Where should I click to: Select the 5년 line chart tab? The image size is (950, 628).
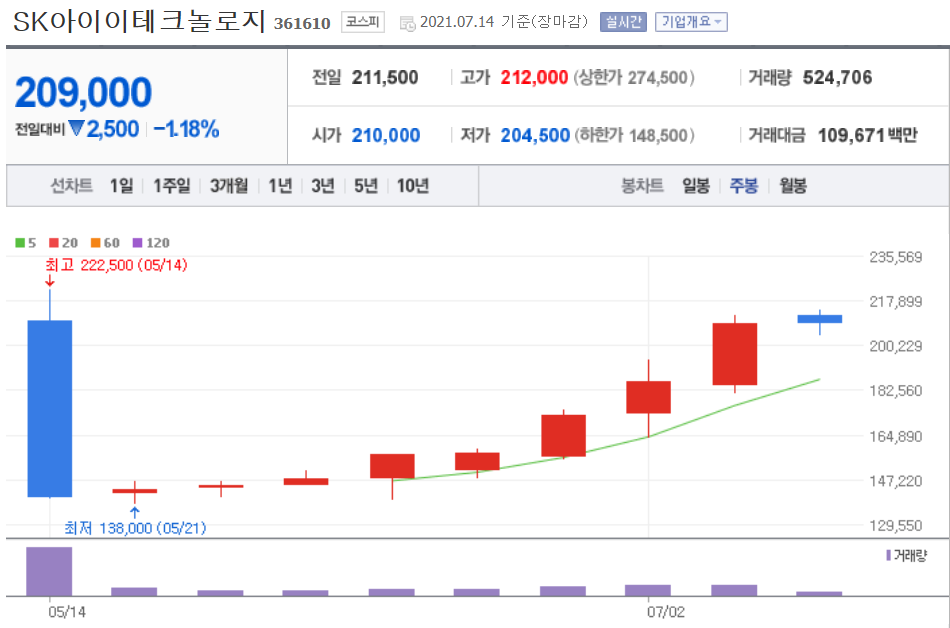tap(365, 185)
